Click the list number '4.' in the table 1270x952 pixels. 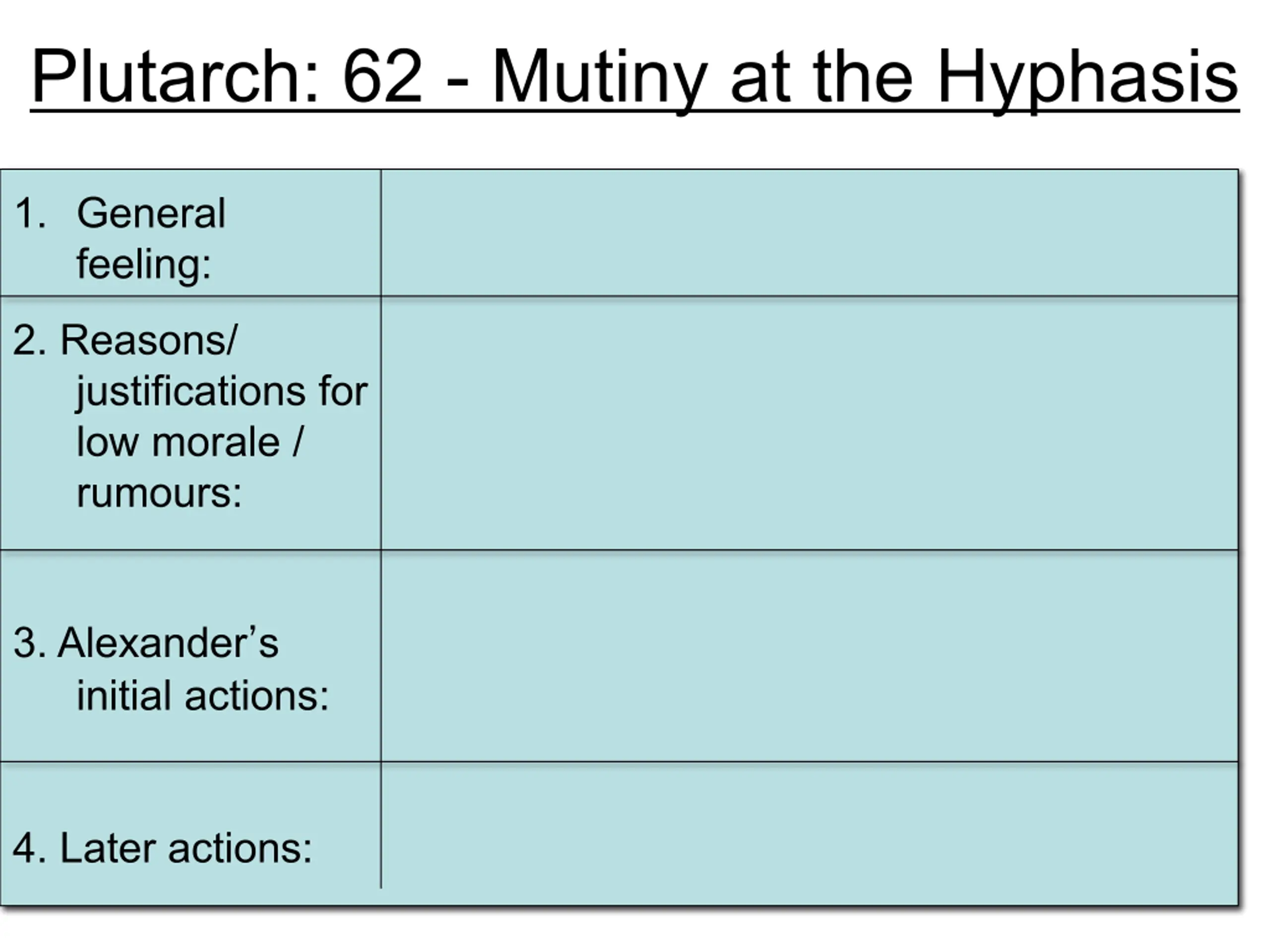(x=29, y=847)
